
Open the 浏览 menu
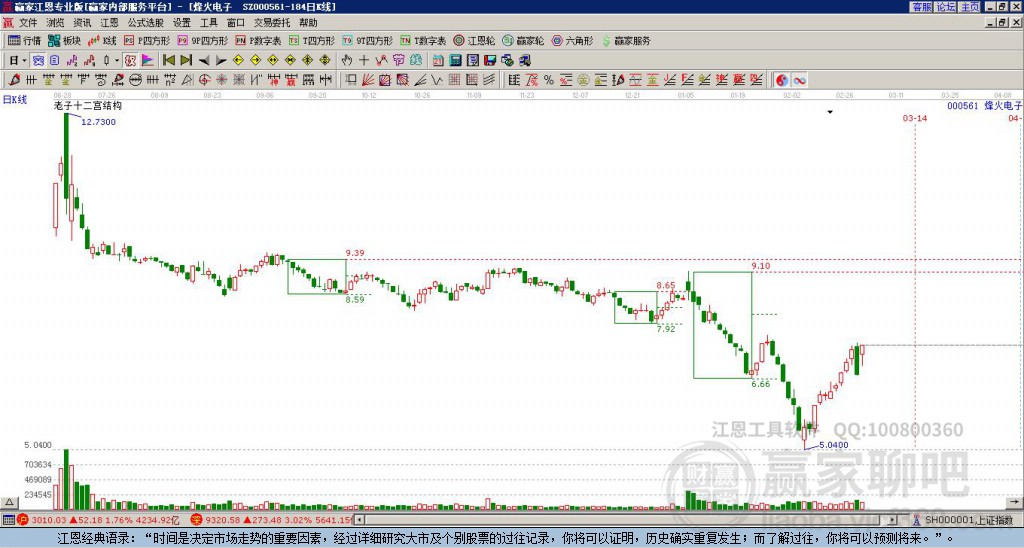pyautogui.click(x=56, y=23)
